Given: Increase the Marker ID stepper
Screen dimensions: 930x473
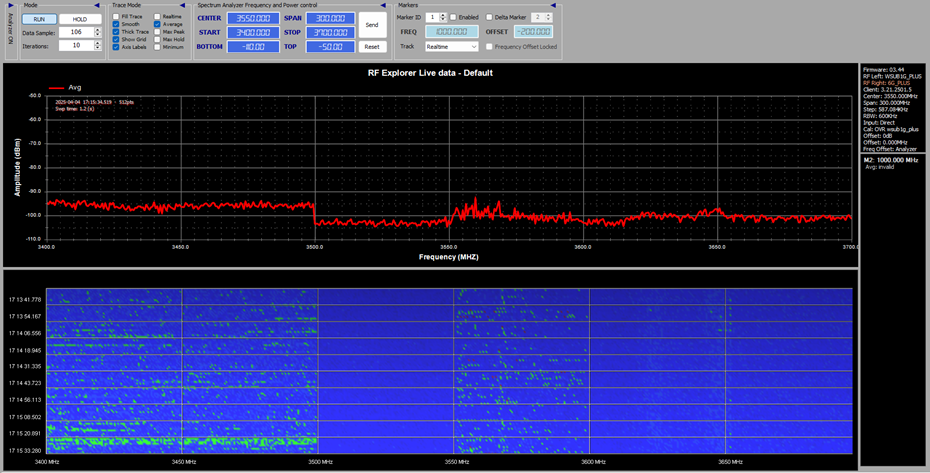Looking at the screenshot, I should pyautogui.click(x=441, y=15).
